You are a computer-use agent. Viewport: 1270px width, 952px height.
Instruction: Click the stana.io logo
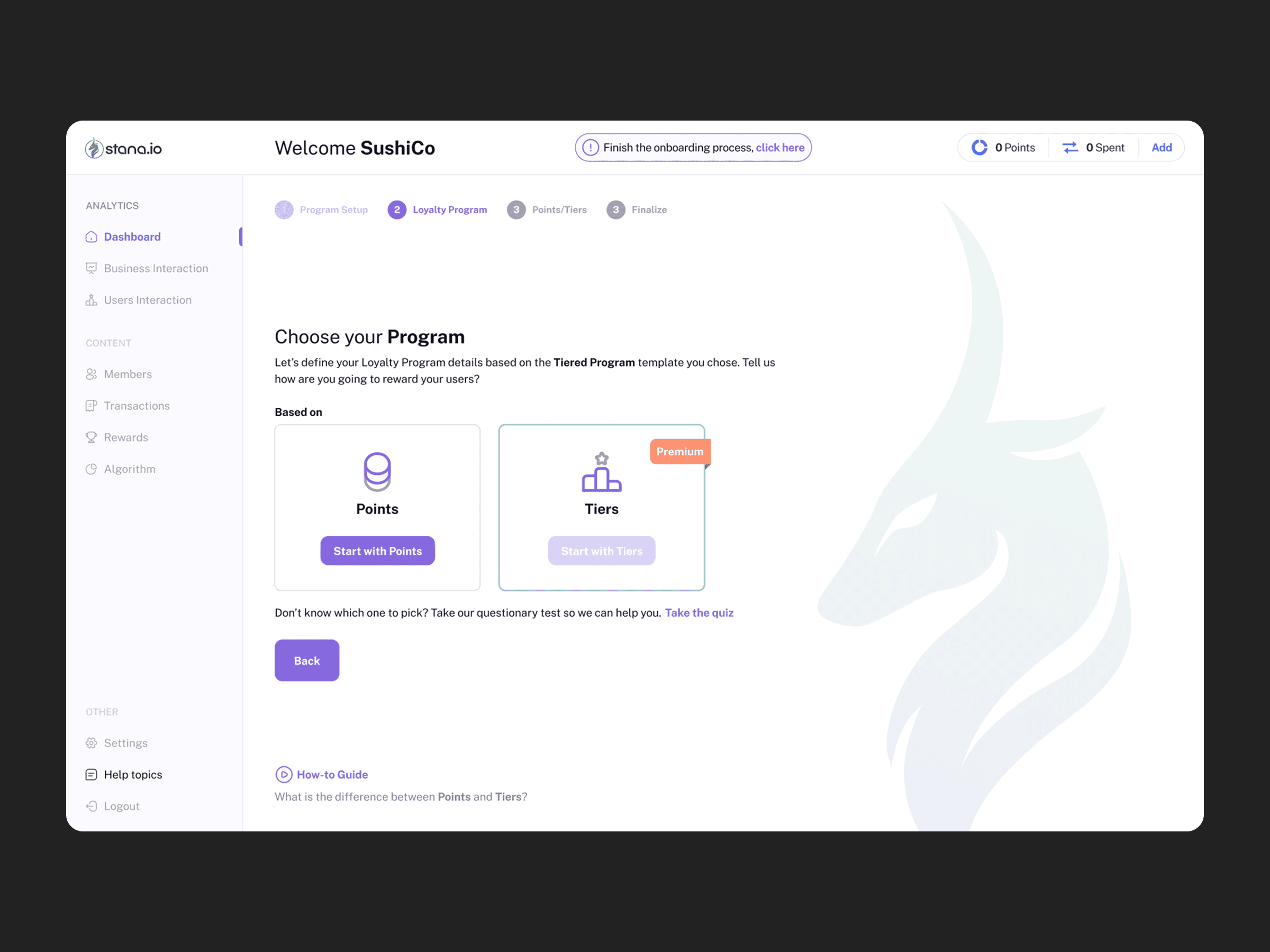123,149
